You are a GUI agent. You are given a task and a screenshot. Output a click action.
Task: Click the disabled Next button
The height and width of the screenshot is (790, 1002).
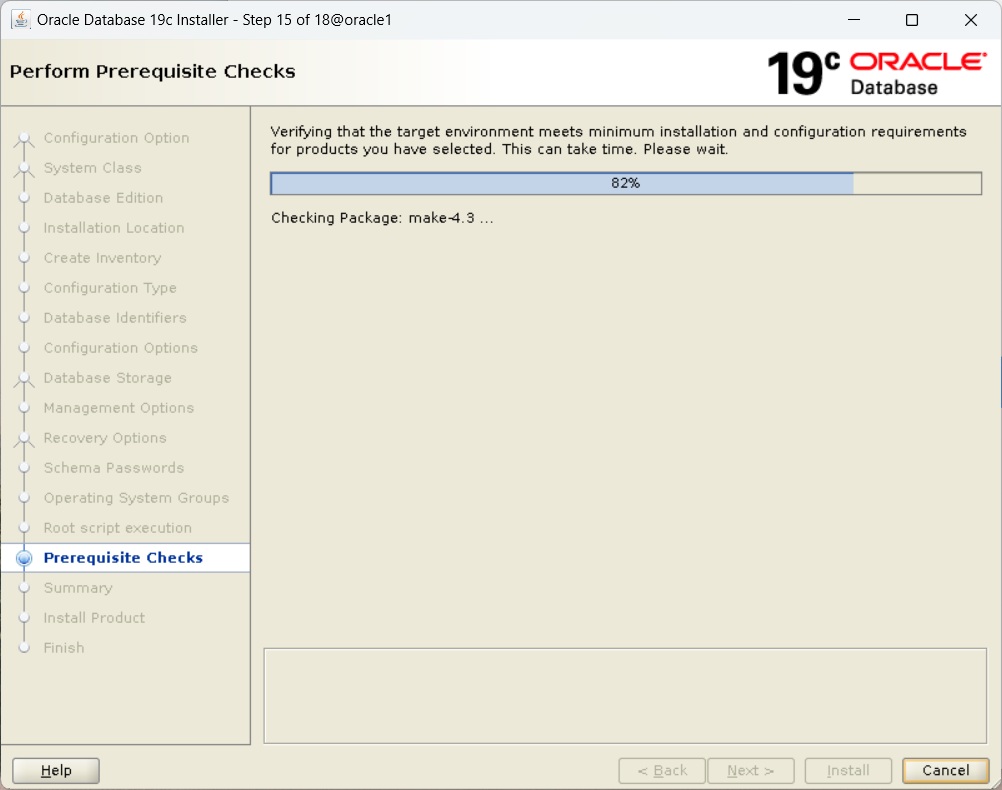[x=750, y=771]
